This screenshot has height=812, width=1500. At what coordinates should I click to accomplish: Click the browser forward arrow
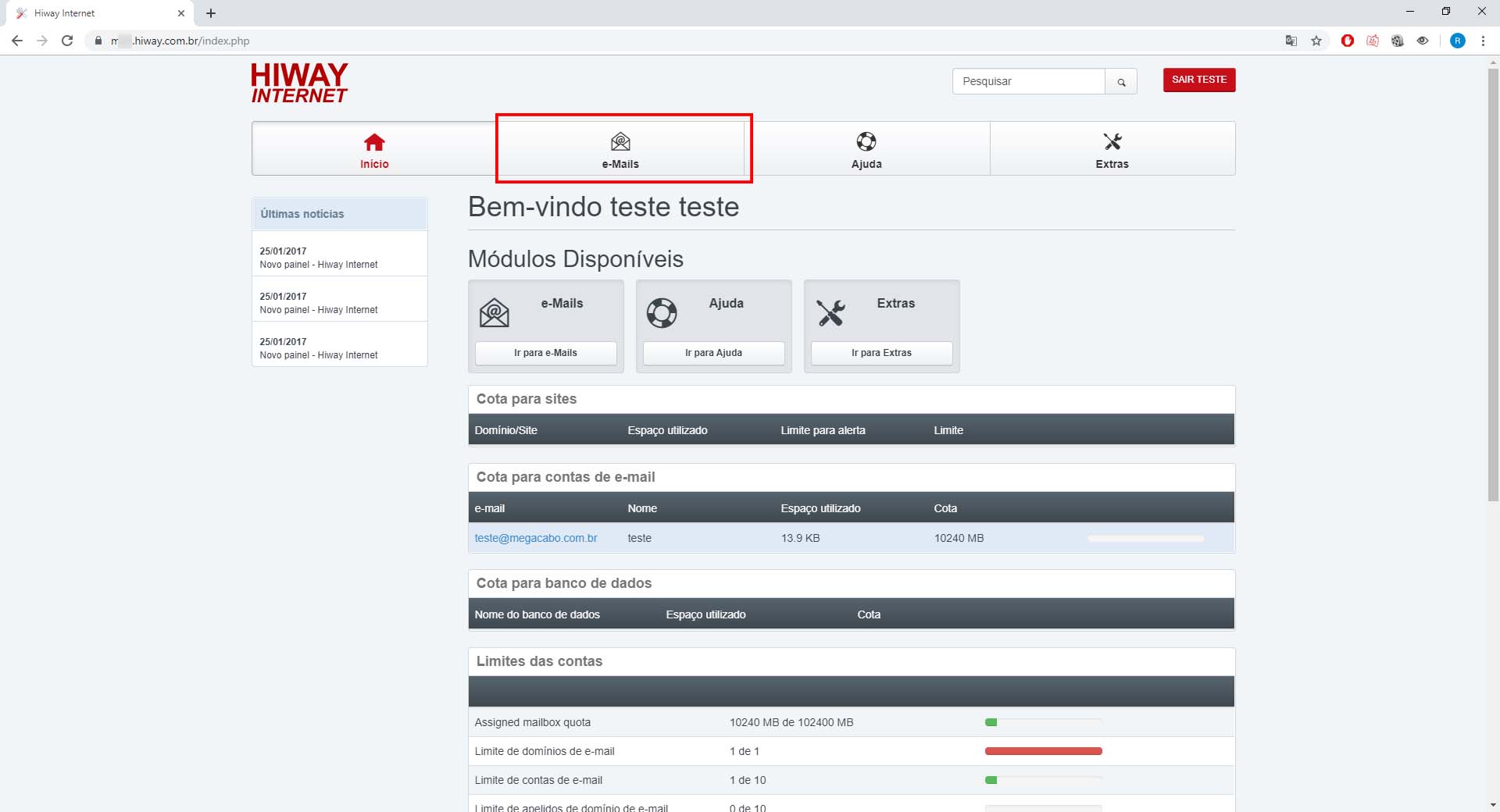(x=42, y=41)
